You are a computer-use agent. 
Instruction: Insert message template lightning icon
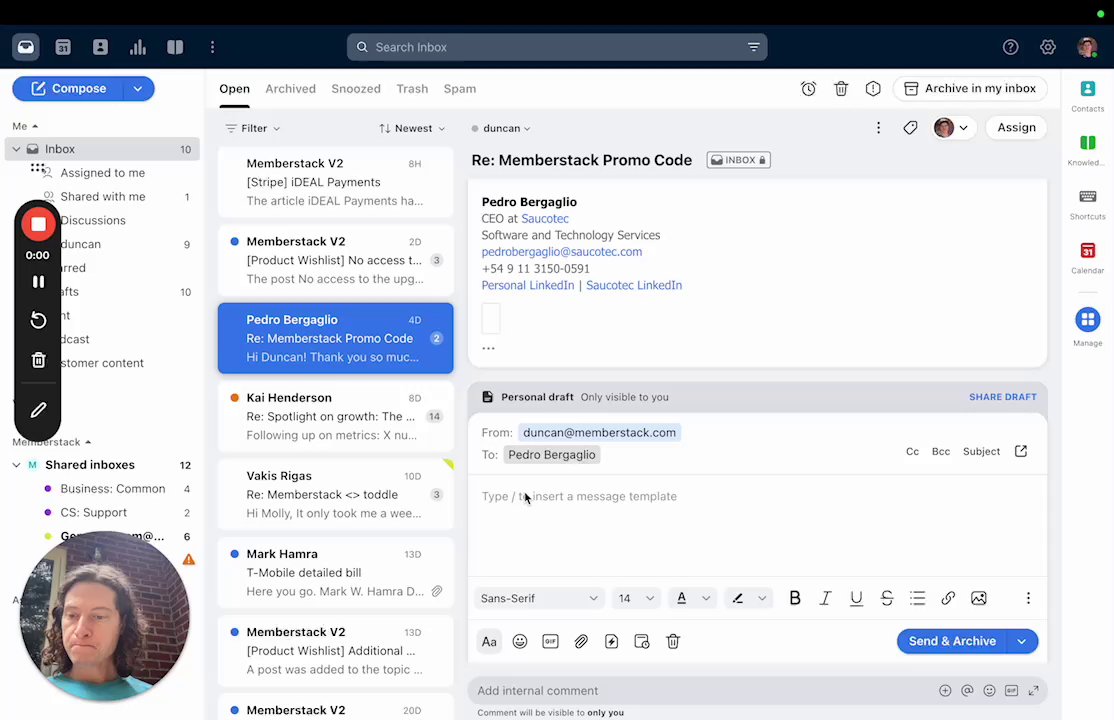coord(612,642)
